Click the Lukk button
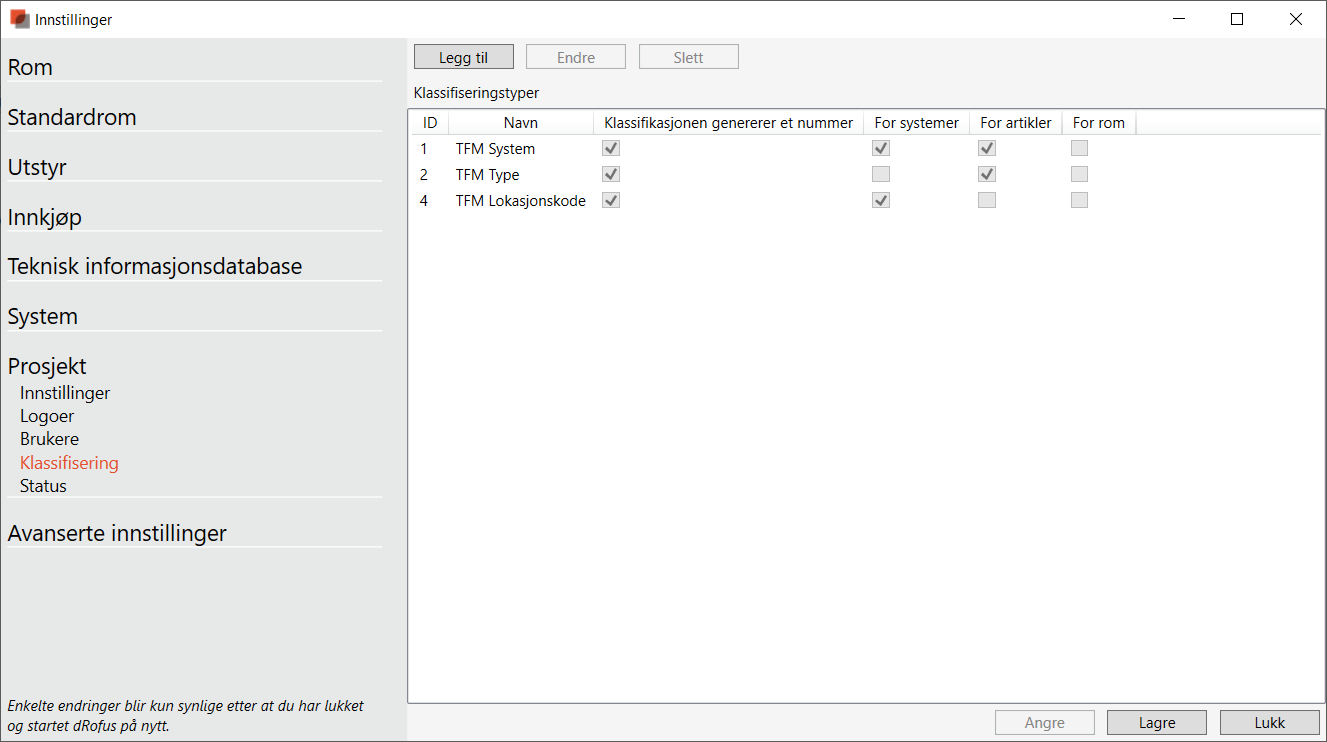This screenshot has width=1327, height=742. click(x=1269, y=722)
